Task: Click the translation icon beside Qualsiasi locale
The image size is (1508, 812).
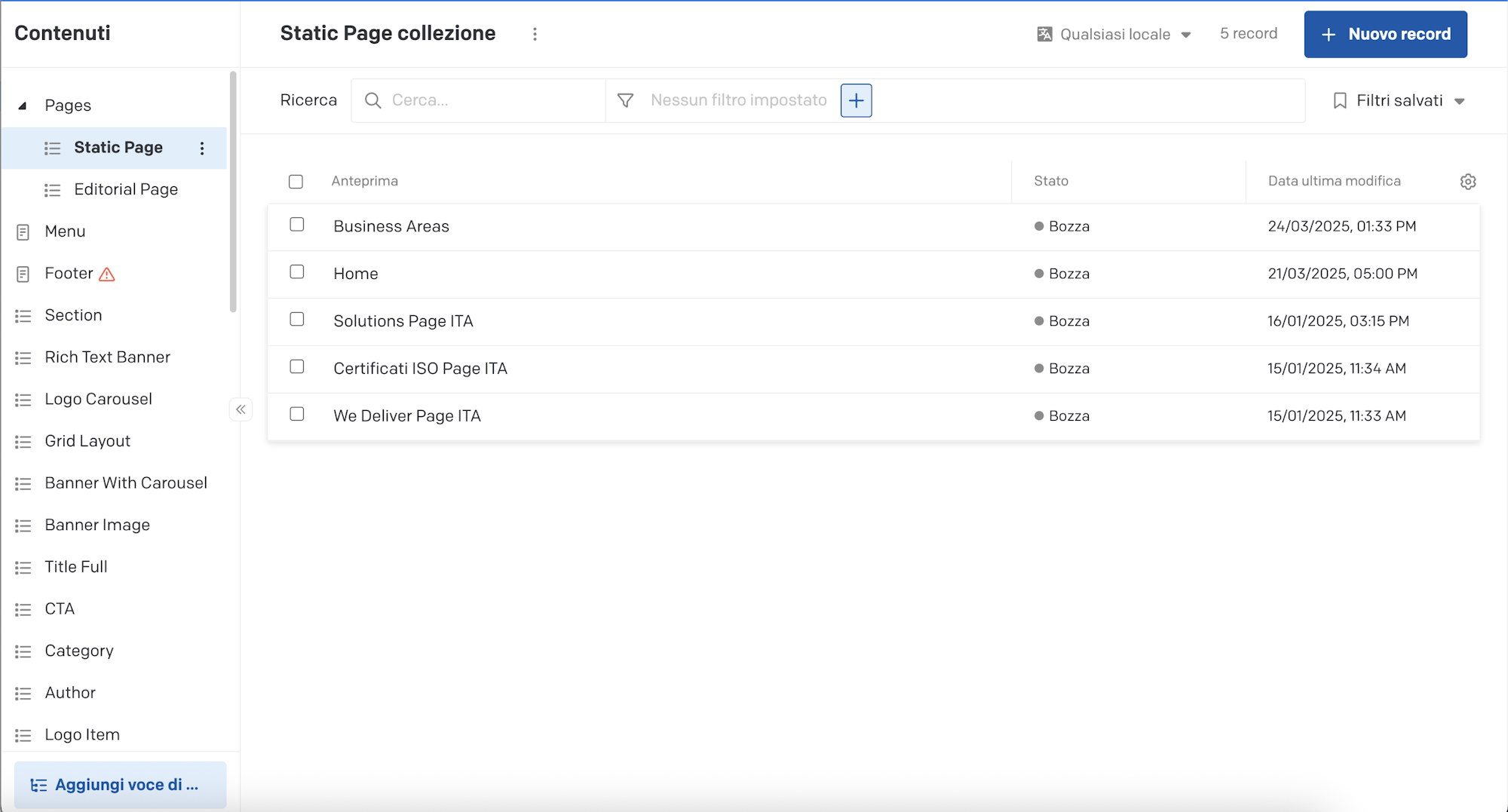Action: click(1044, 34)
